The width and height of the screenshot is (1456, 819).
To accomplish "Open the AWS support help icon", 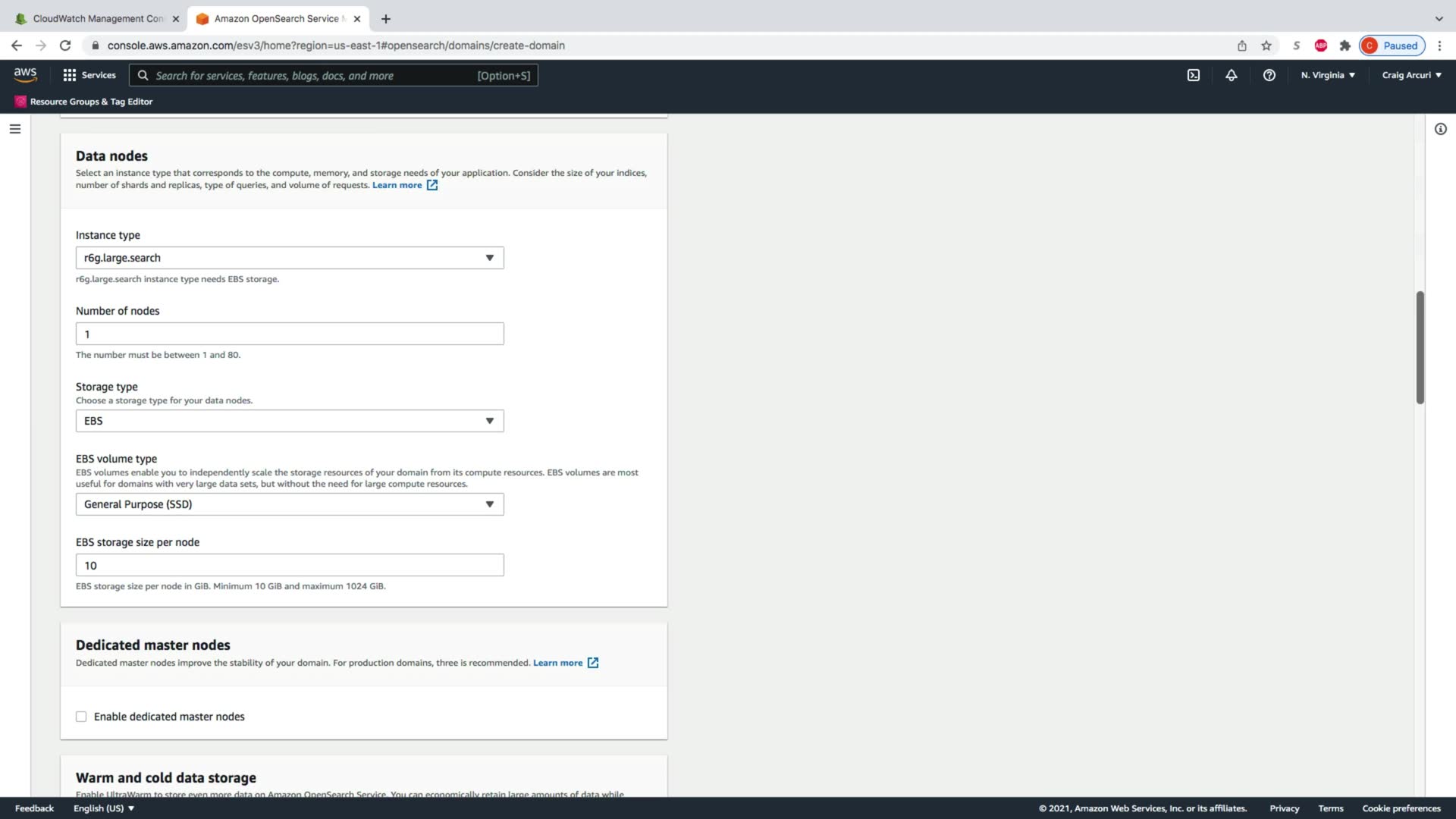I will (1269, 75).
